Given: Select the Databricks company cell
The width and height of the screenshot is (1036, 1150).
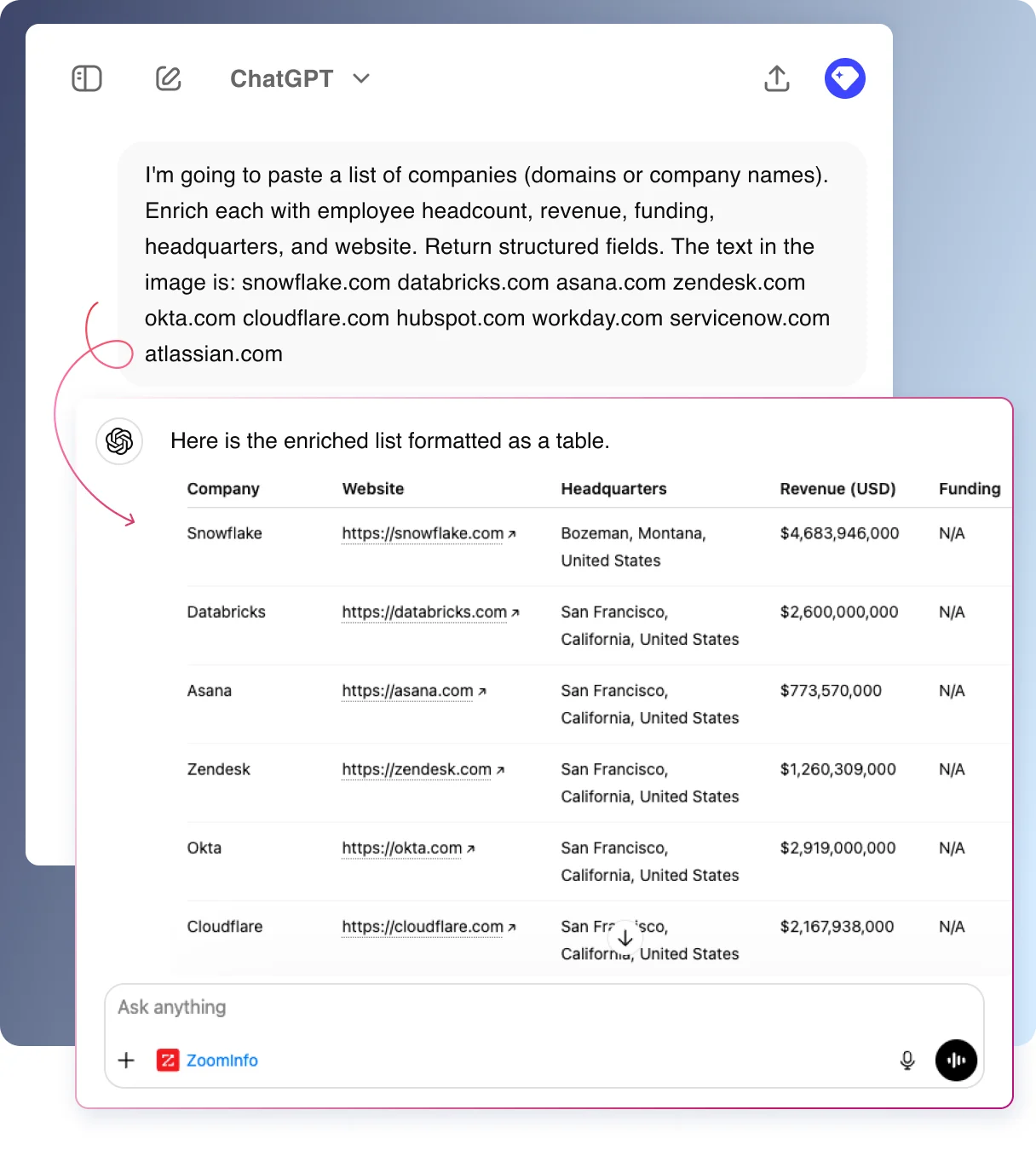Looking at the screenshot, I should pyautogui.click(x=226, y=612).
